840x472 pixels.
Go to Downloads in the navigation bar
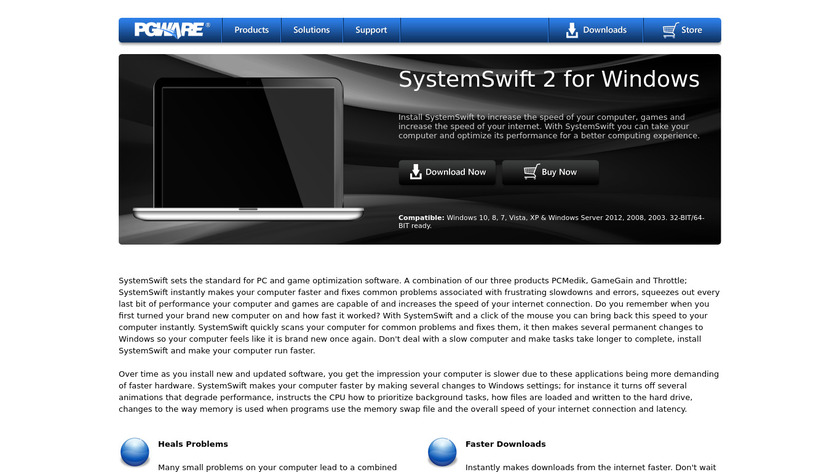tap(596, 30)
